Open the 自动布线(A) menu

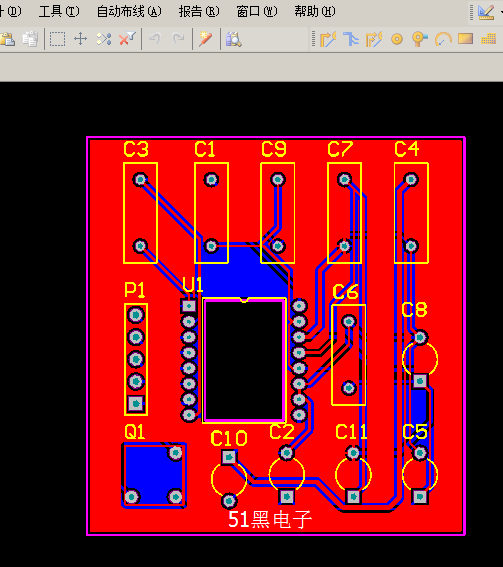pyautogui.click(x=129, y=12)
